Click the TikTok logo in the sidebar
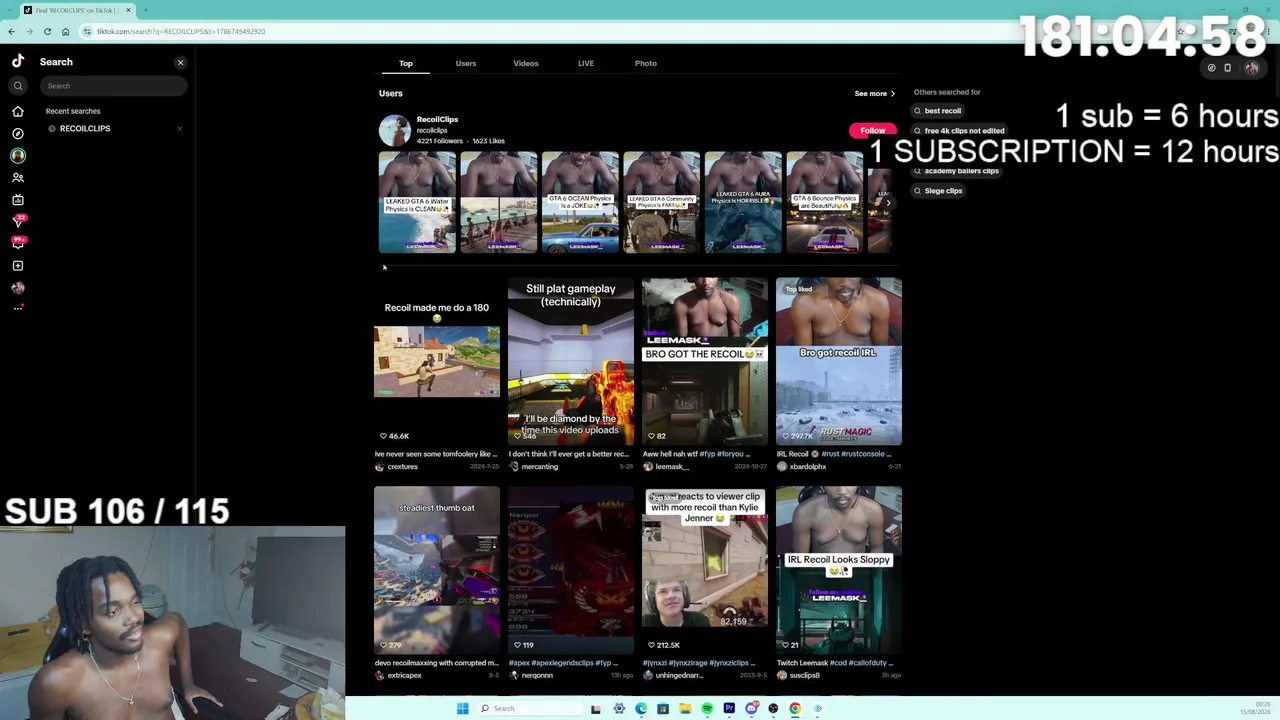 18,61
